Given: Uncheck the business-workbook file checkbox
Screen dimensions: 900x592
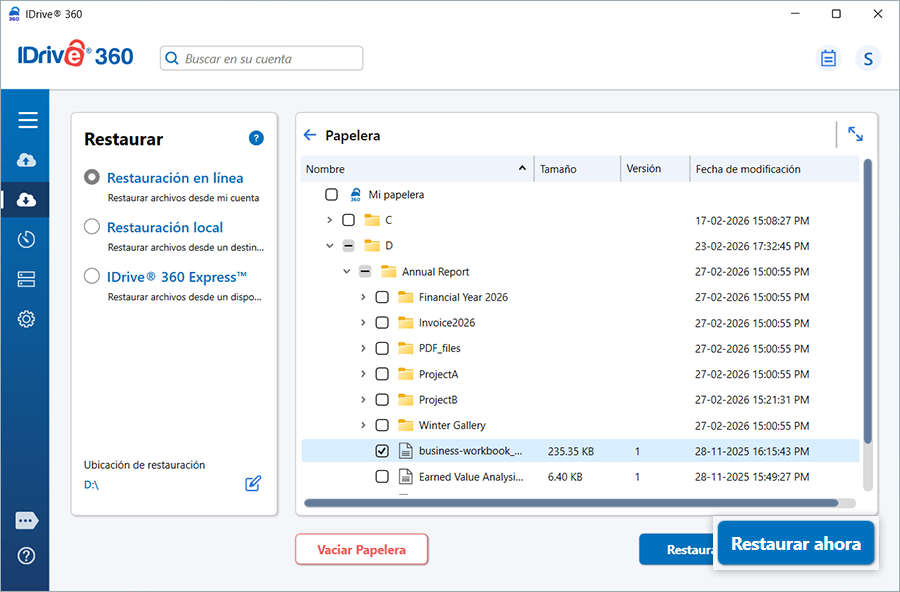Looking at the screenshot, I should [x=382, y=451].
